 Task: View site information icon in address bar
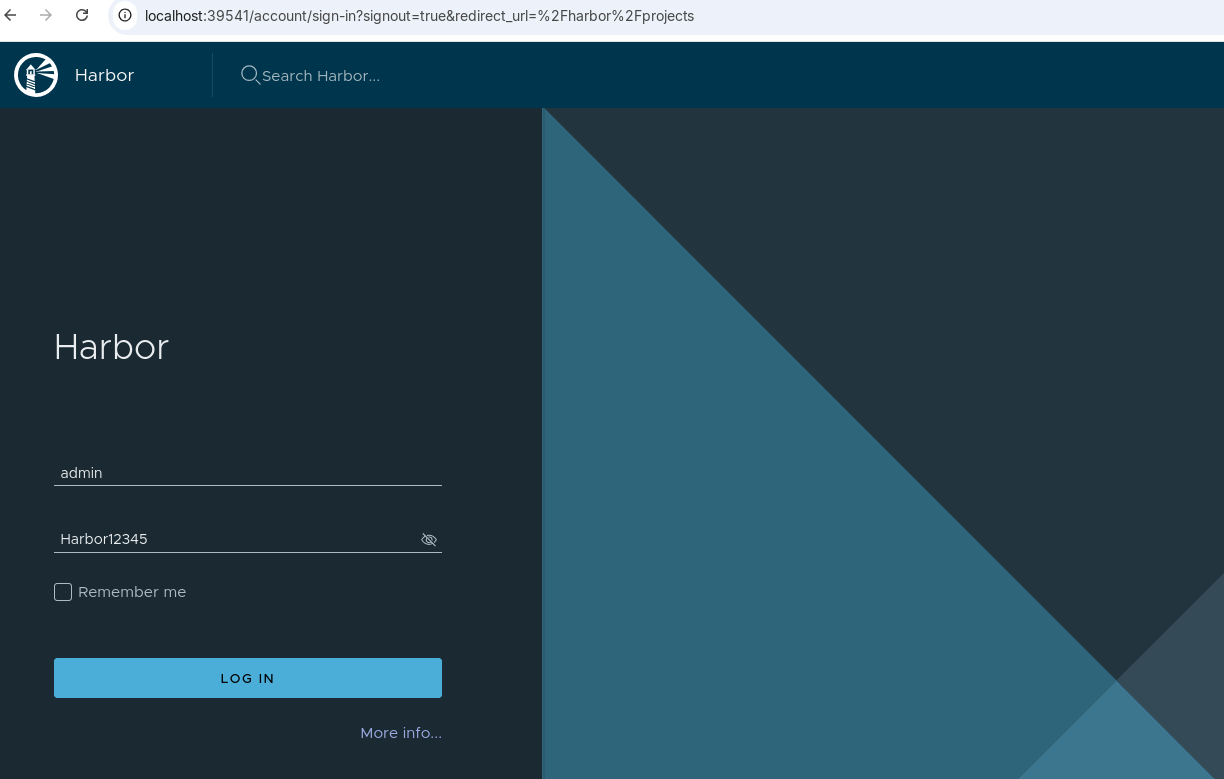[125, 16]
